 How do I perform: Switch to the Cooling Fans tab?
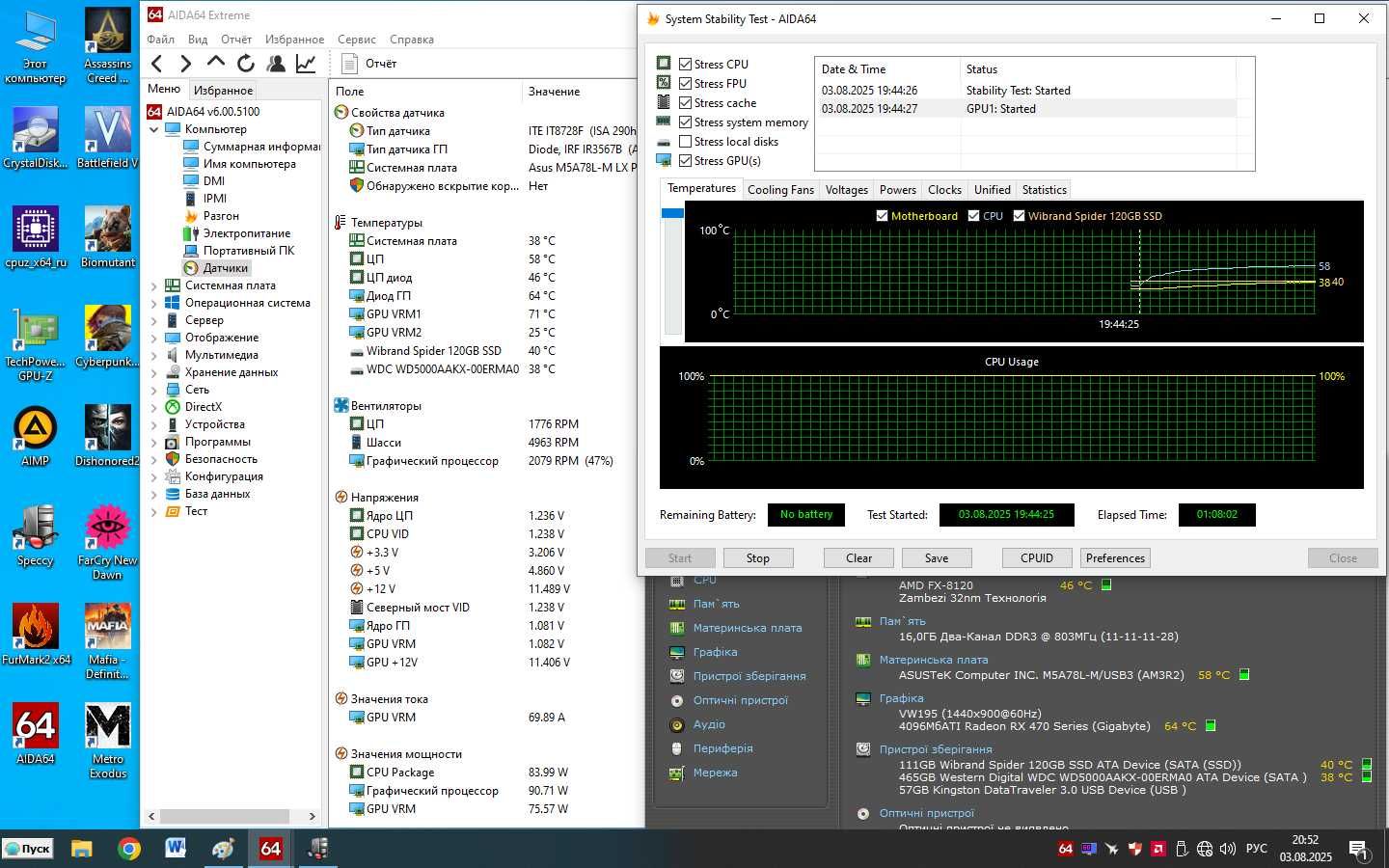tap(780, 190)
